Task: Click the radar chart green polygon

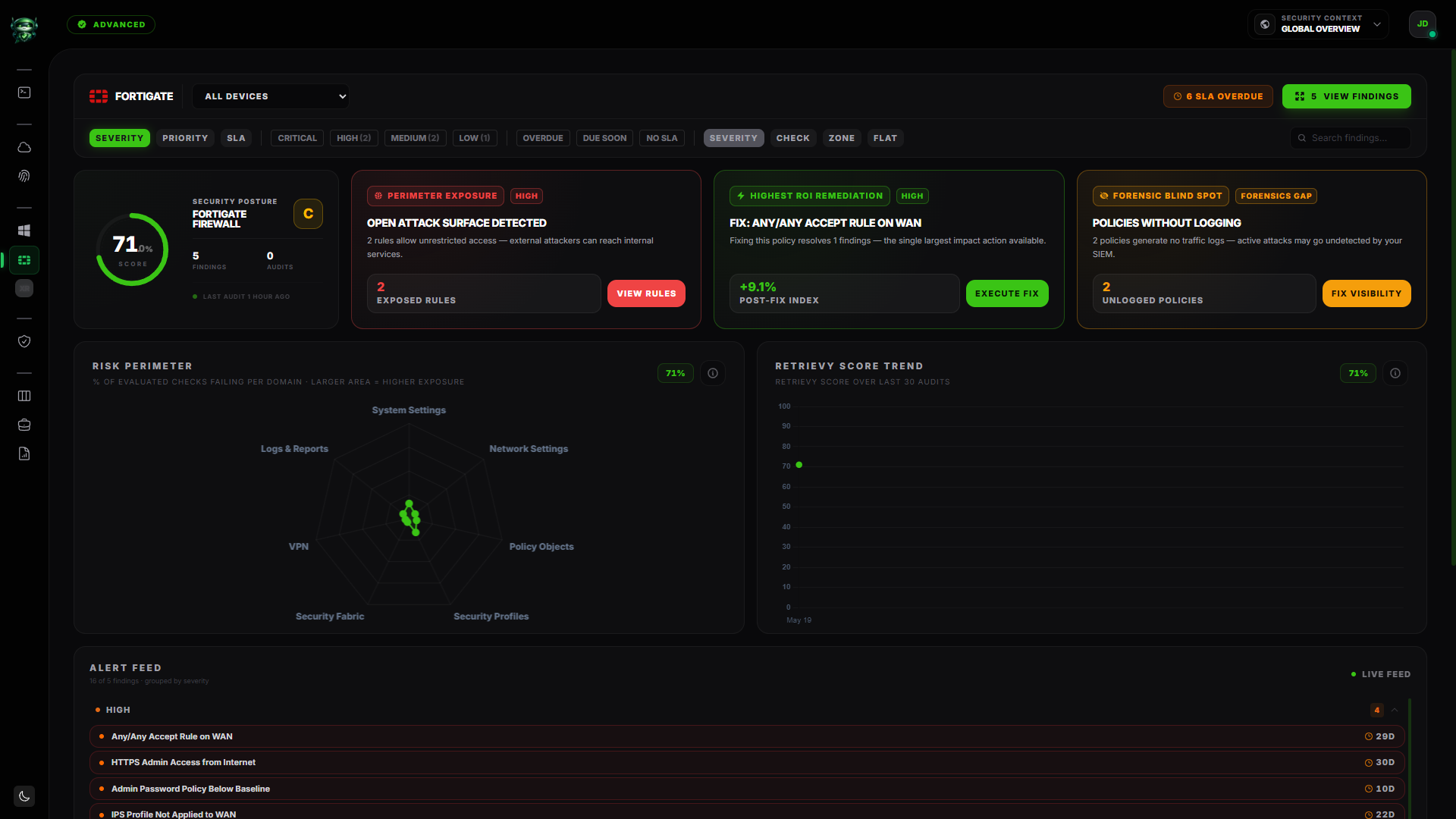Action: click(410, 518)
